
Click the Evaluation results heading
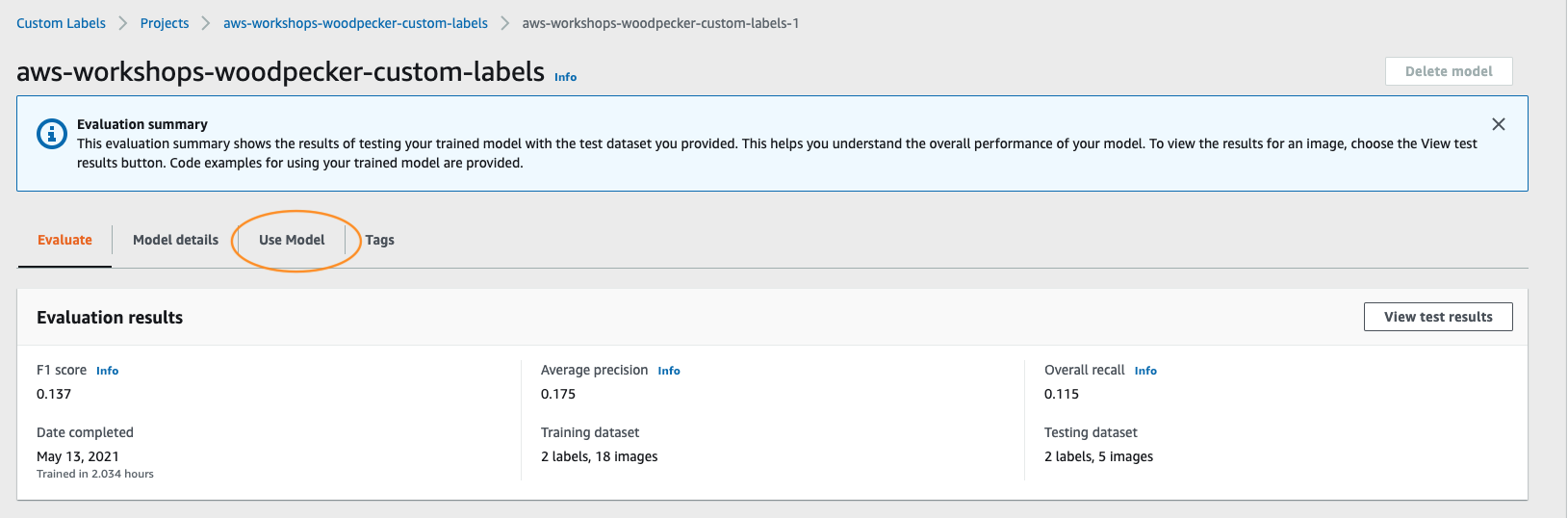(110, 318)
